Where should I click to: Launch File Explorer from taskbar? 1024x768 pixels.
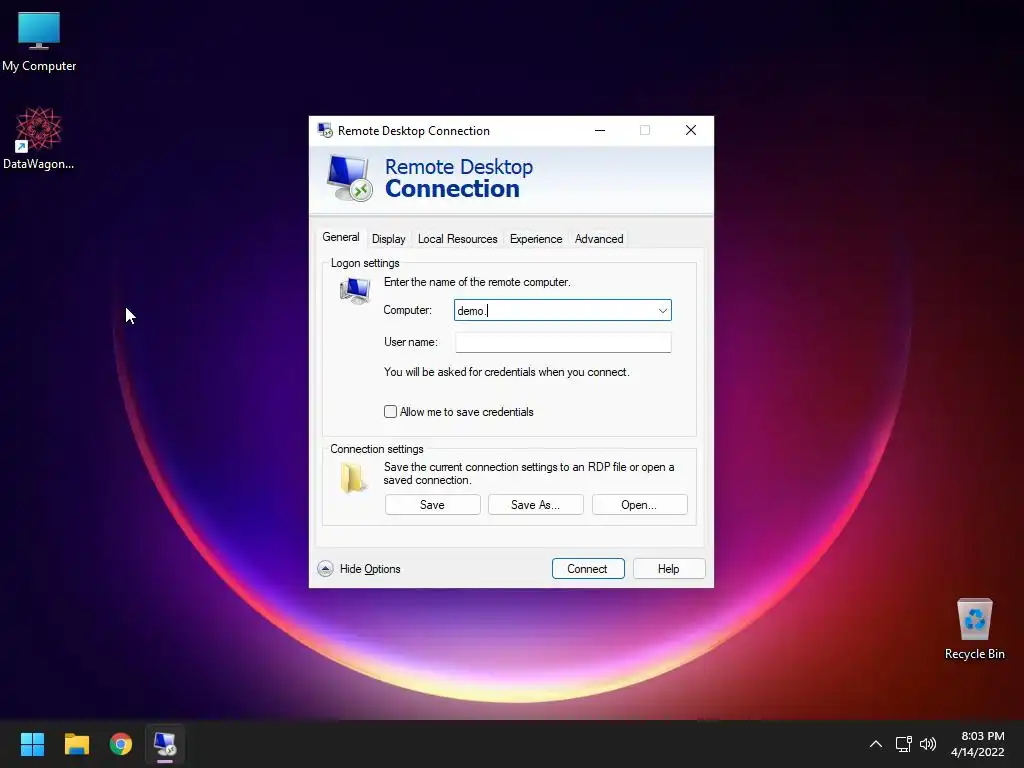point(77,744)
